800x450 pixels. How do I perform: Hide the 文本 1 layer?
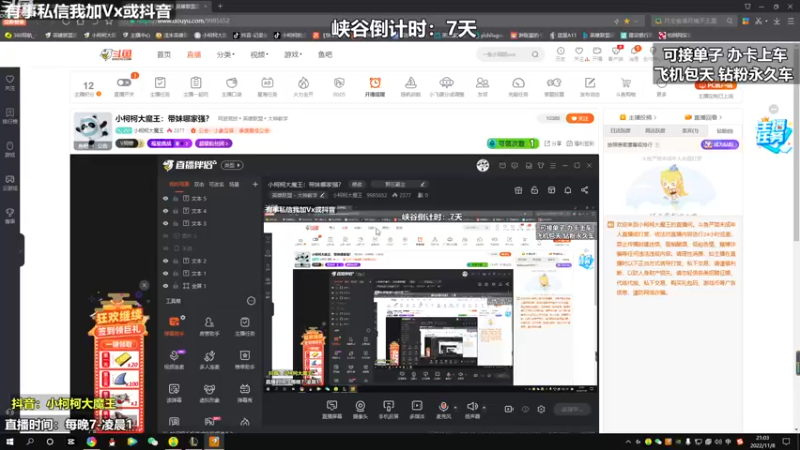tap(165, 273)
